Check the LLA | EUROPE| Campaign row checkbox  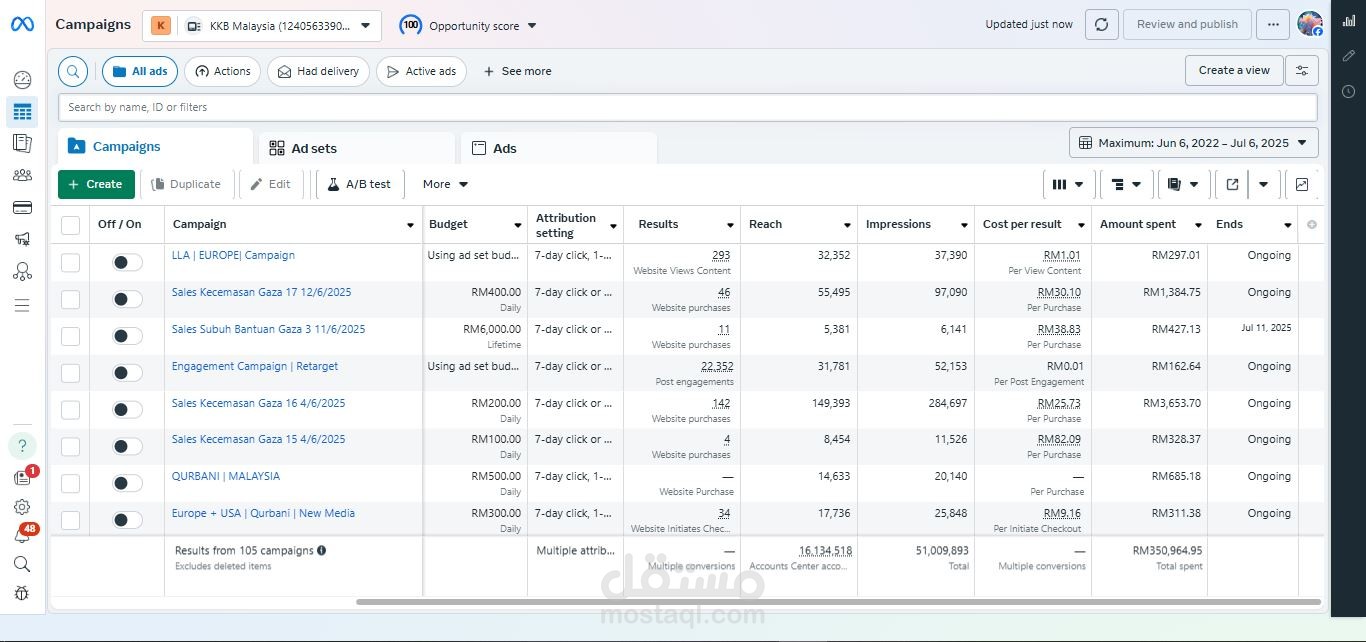click(70, 262)
